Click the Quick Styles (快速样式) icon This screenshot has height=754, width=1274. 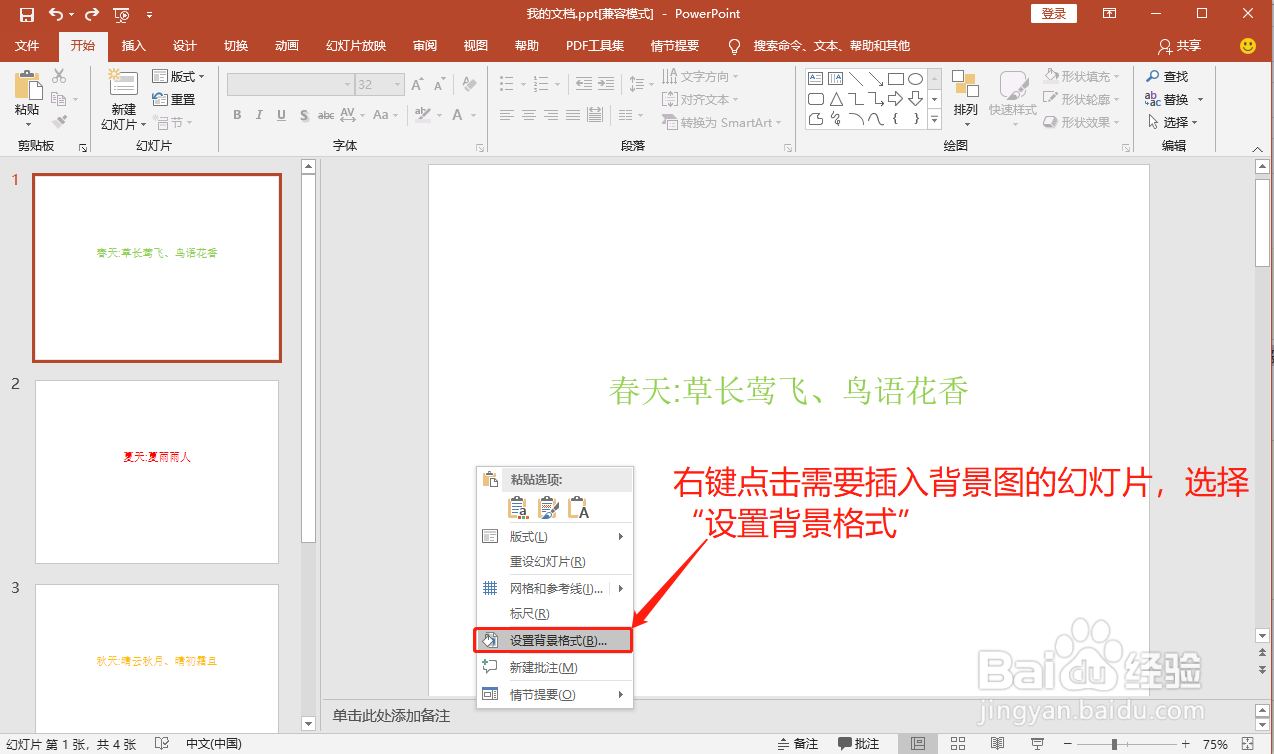tap(1013, 85)
